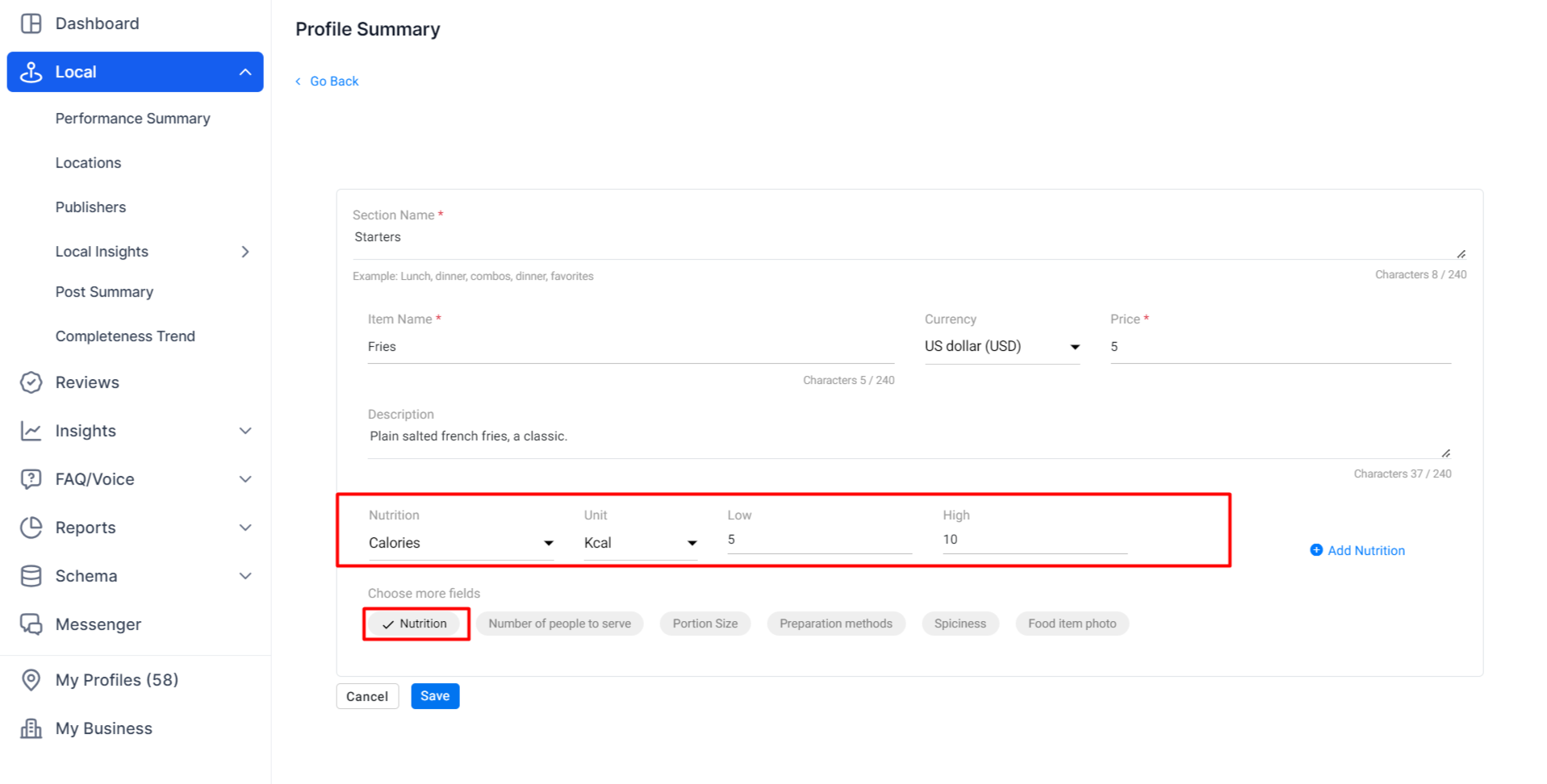Viewport: 1547px width, 784px height.
Task: Deselect the Nutrition field chip
Action: tap(415, 623)
